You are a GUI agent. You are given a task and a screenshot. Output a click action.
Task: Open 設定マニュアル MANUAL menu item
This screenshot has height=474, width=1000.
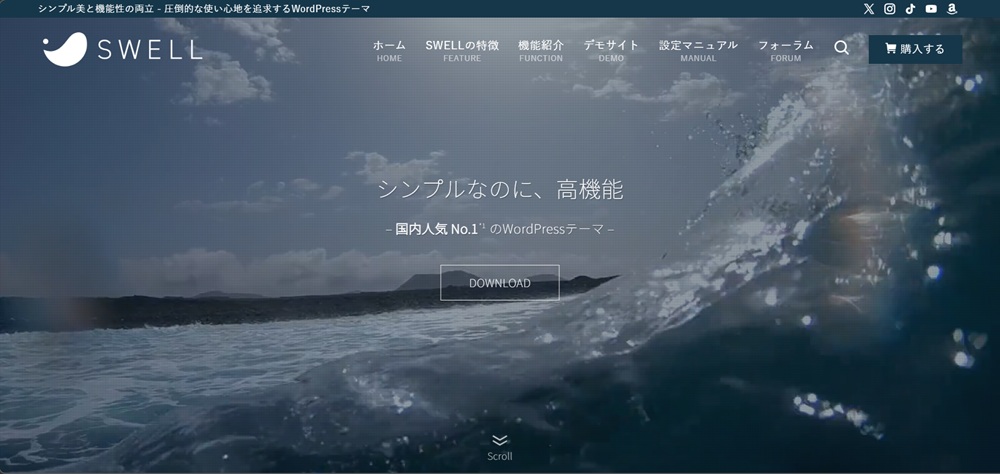click(698, 50)
